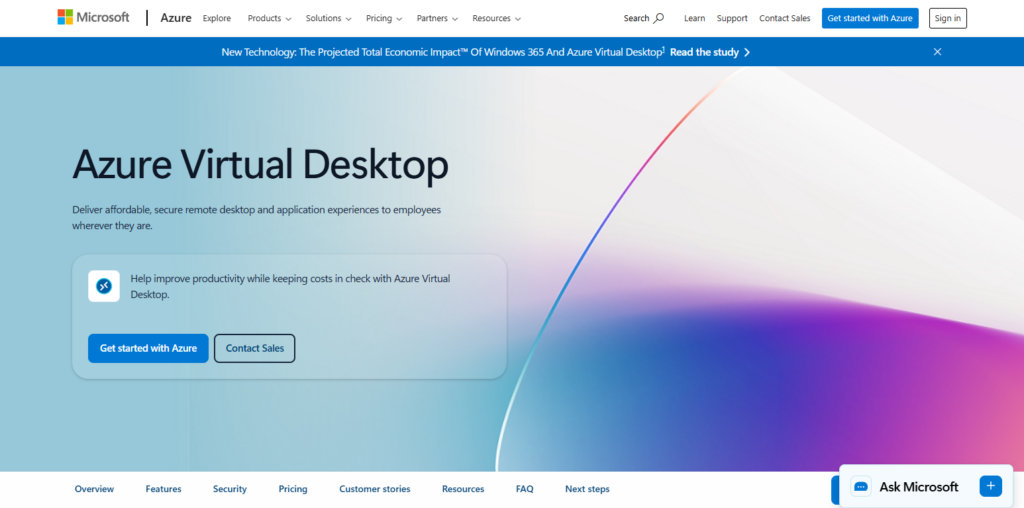Viewport: 1024px width, 508px height.
Task: Open the Explore menu item
Action: click(217, 18)
